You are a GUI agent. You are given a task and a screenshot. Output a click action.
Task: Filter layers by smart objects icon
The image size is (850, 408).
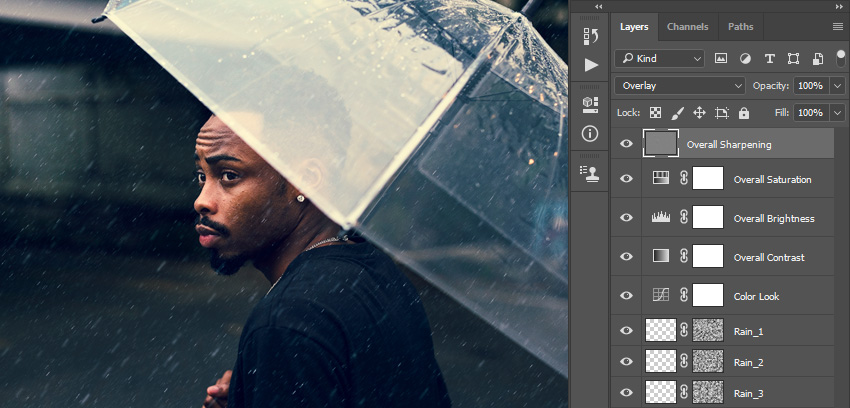pyautogui.click(x=818, y=59)
